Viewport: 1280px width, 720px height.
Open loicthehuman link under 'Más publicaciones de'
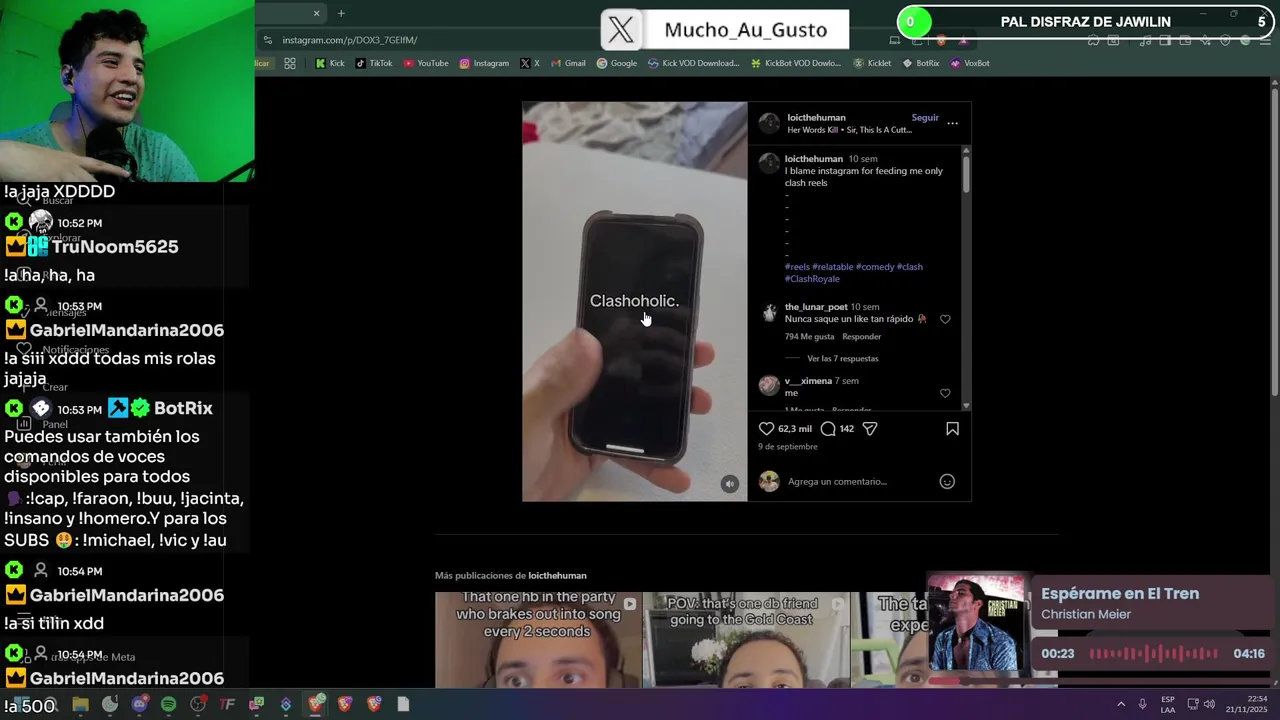point(557,576)
